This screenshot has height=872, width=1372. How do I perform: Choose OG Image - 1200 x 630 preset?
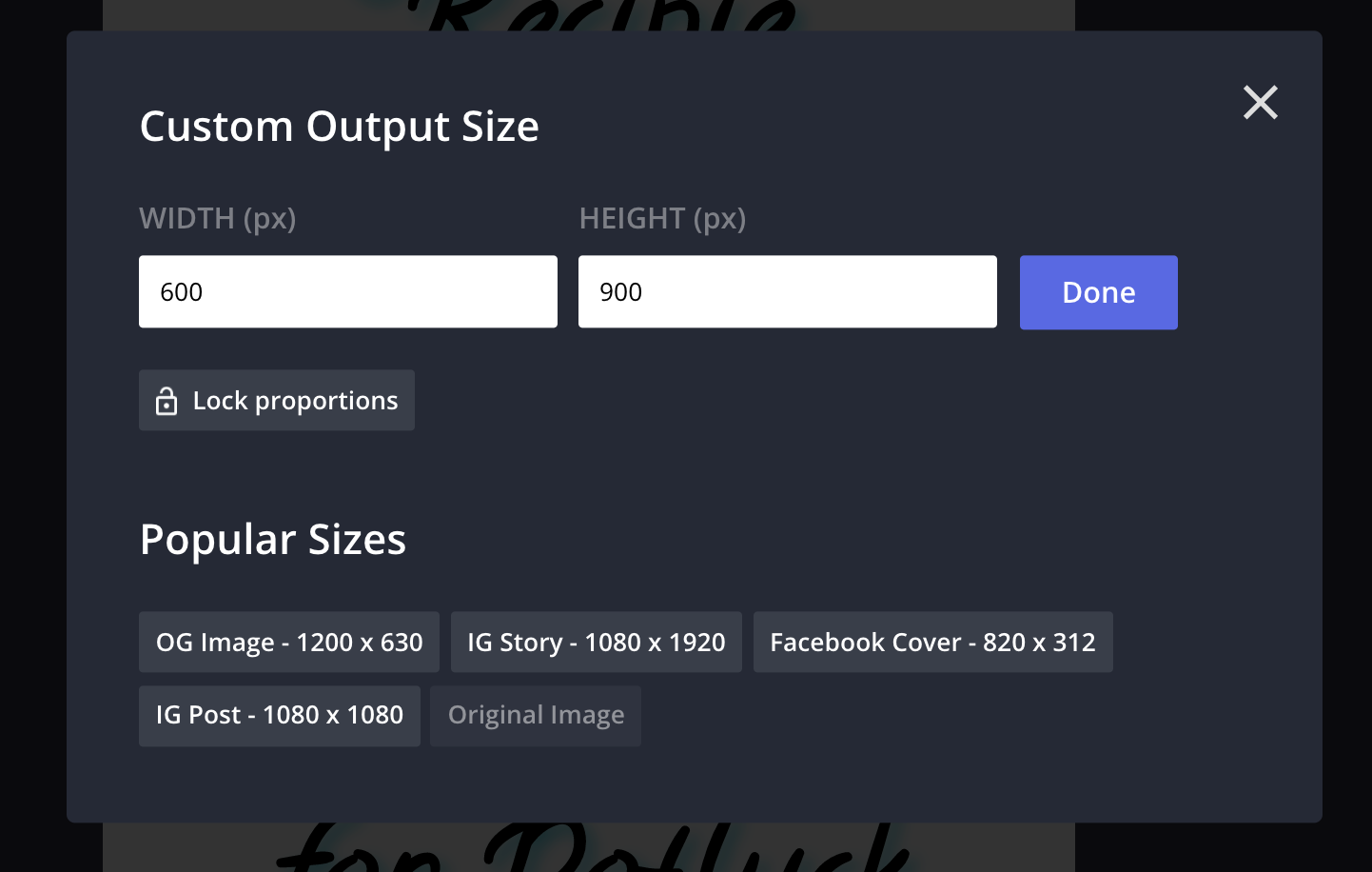point(288,643)
